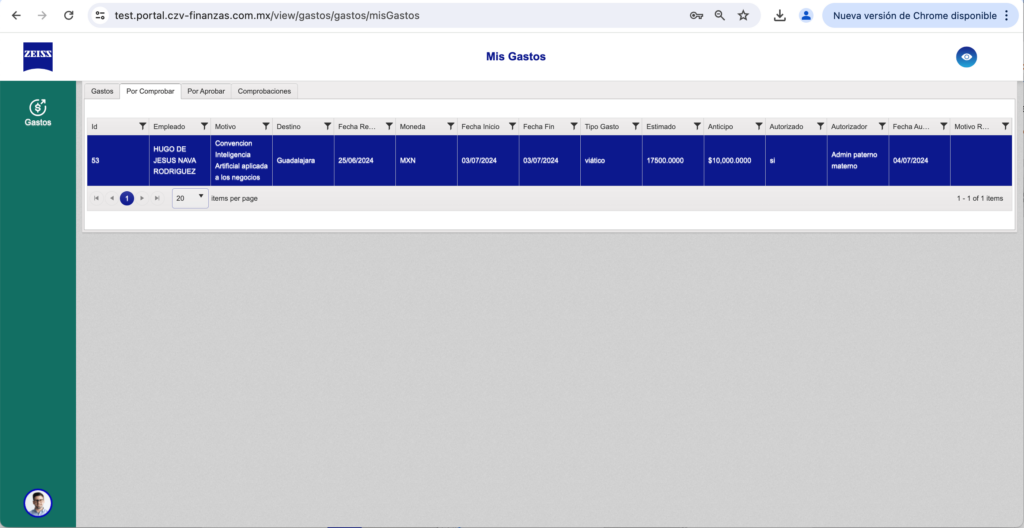Sort by the Empleado column header
Viewport: 1024px width, 528px height.
169,126
